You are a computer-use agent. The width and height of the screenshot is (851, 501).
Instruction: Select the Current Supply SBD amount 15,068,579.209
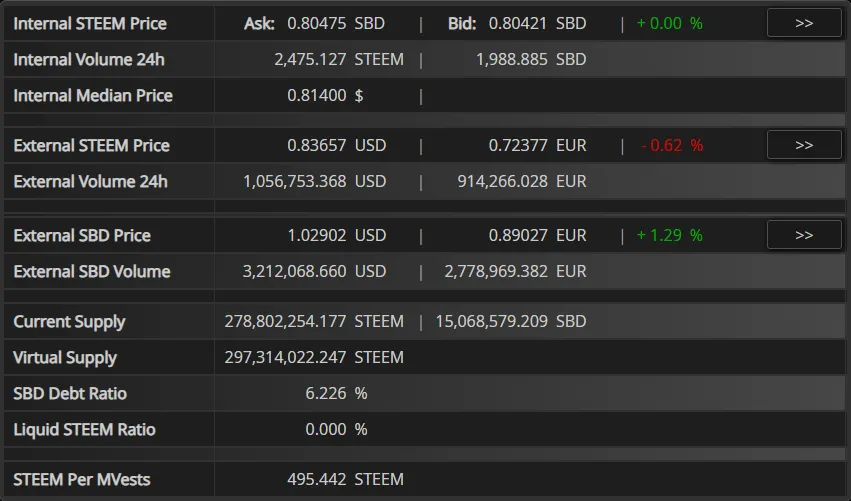[x=511, y=321]
